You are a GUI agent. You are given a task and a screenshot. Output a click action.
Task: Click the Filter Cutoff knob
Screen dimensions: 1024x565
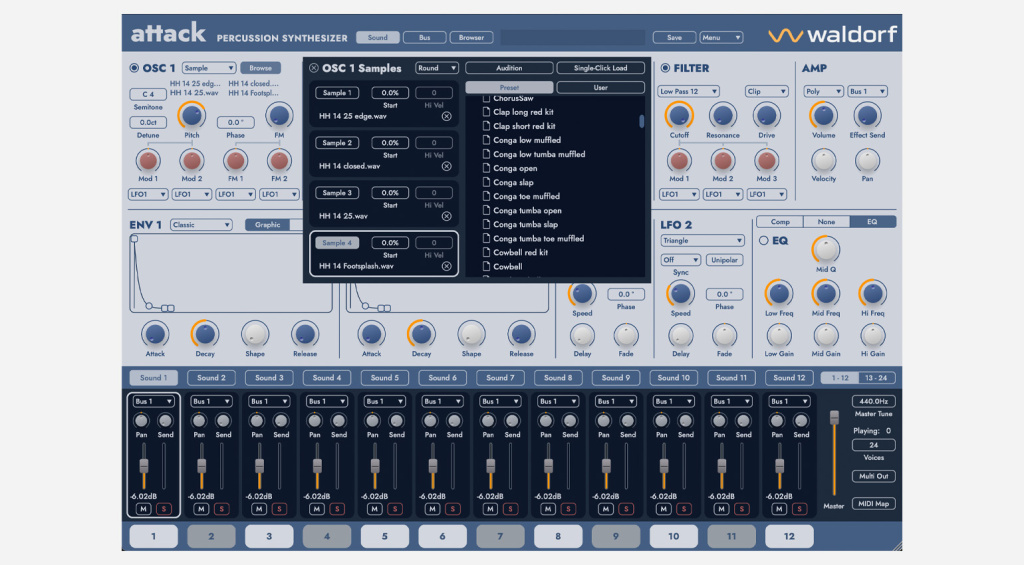coord(679,116)
